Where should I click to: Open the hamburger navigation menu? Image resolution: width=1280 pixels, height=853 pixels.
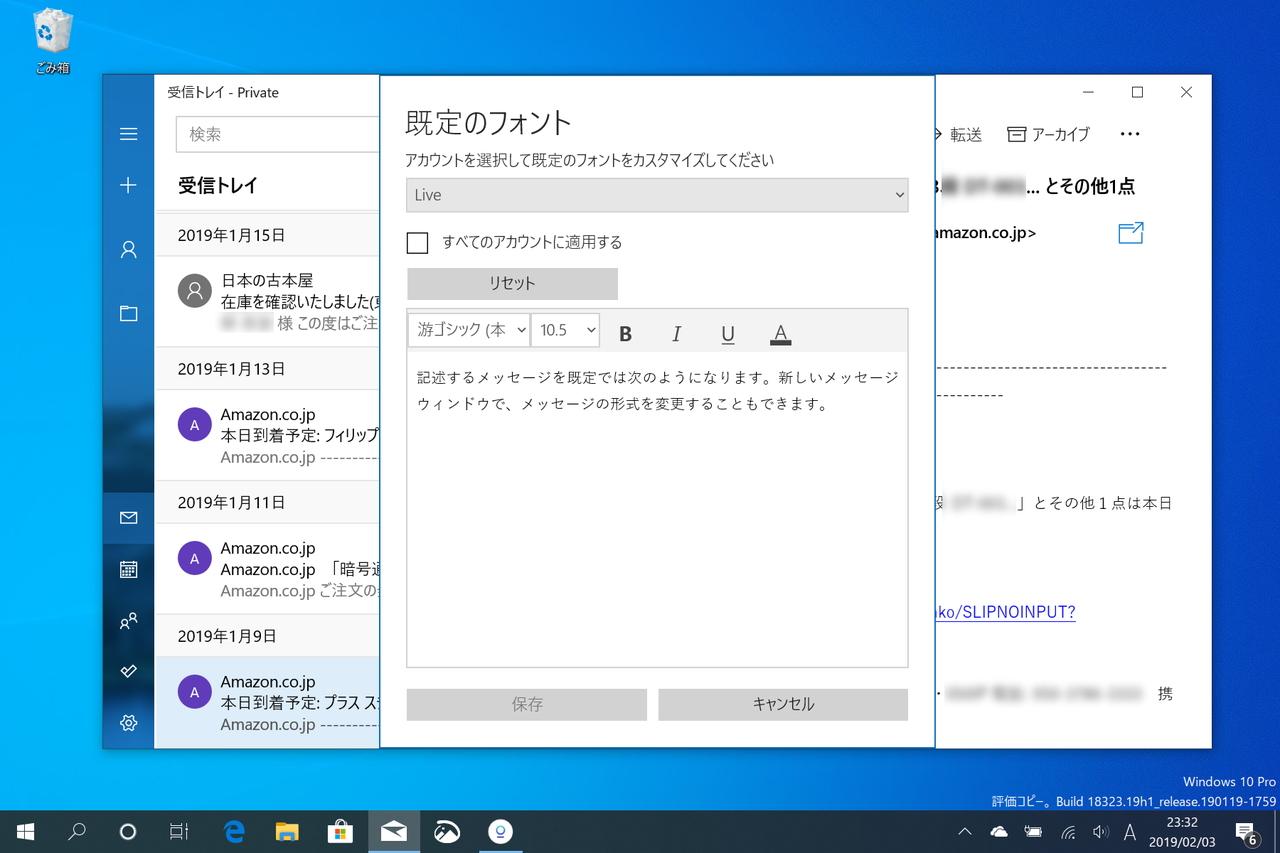pyautogui.click(x=127, y=133)
